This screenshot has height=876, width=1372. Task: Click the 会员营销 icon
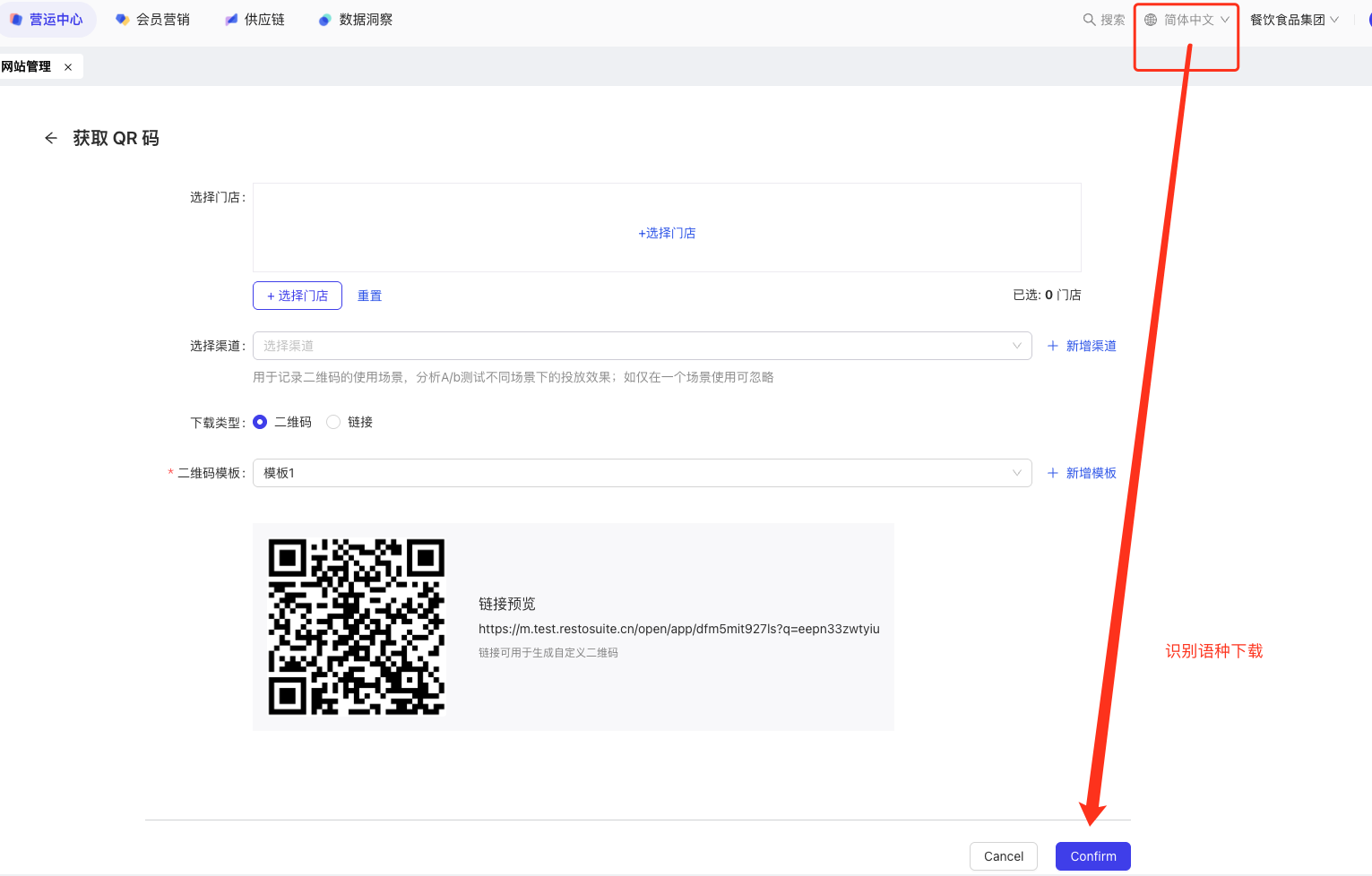123,20
